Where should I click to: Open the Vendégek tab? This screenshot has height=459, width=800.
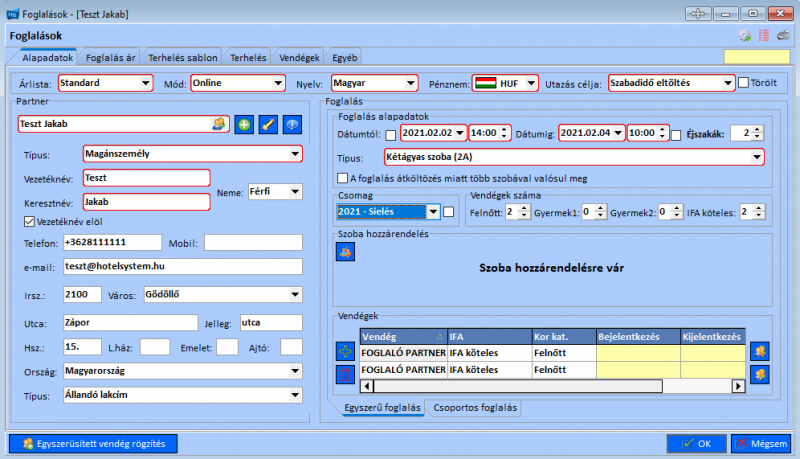pos(299,58)
